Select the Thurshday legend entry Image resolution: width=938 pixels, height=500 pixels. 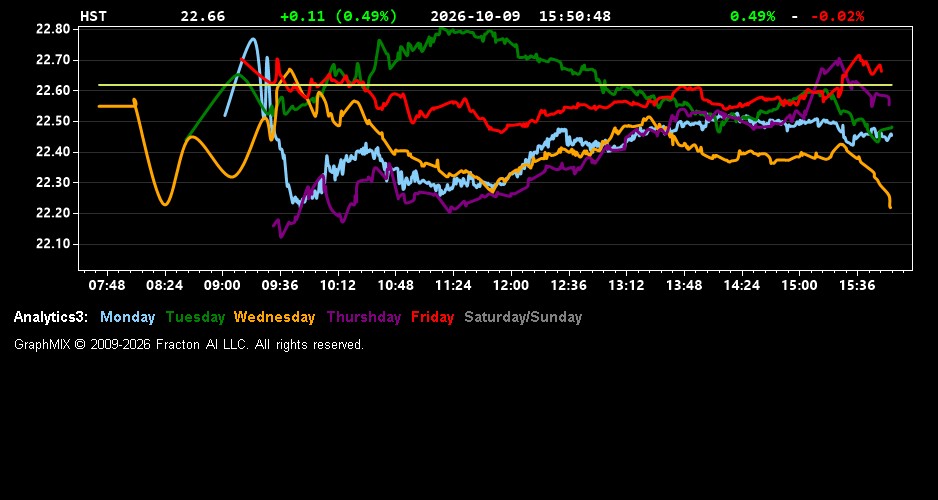click(x=364, y=318)
